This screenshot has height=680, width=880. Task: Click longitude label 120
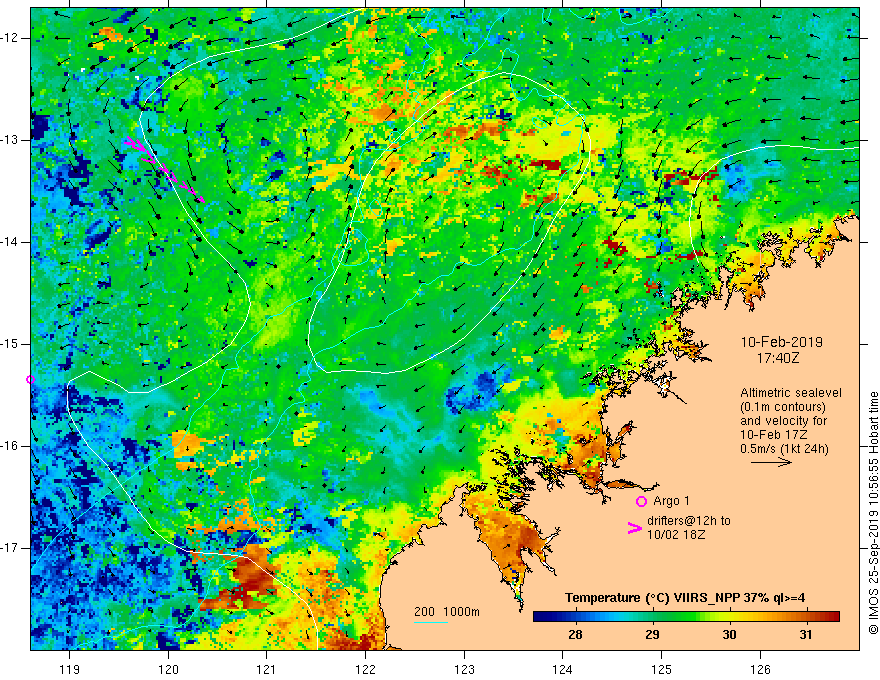coord(168,669)
